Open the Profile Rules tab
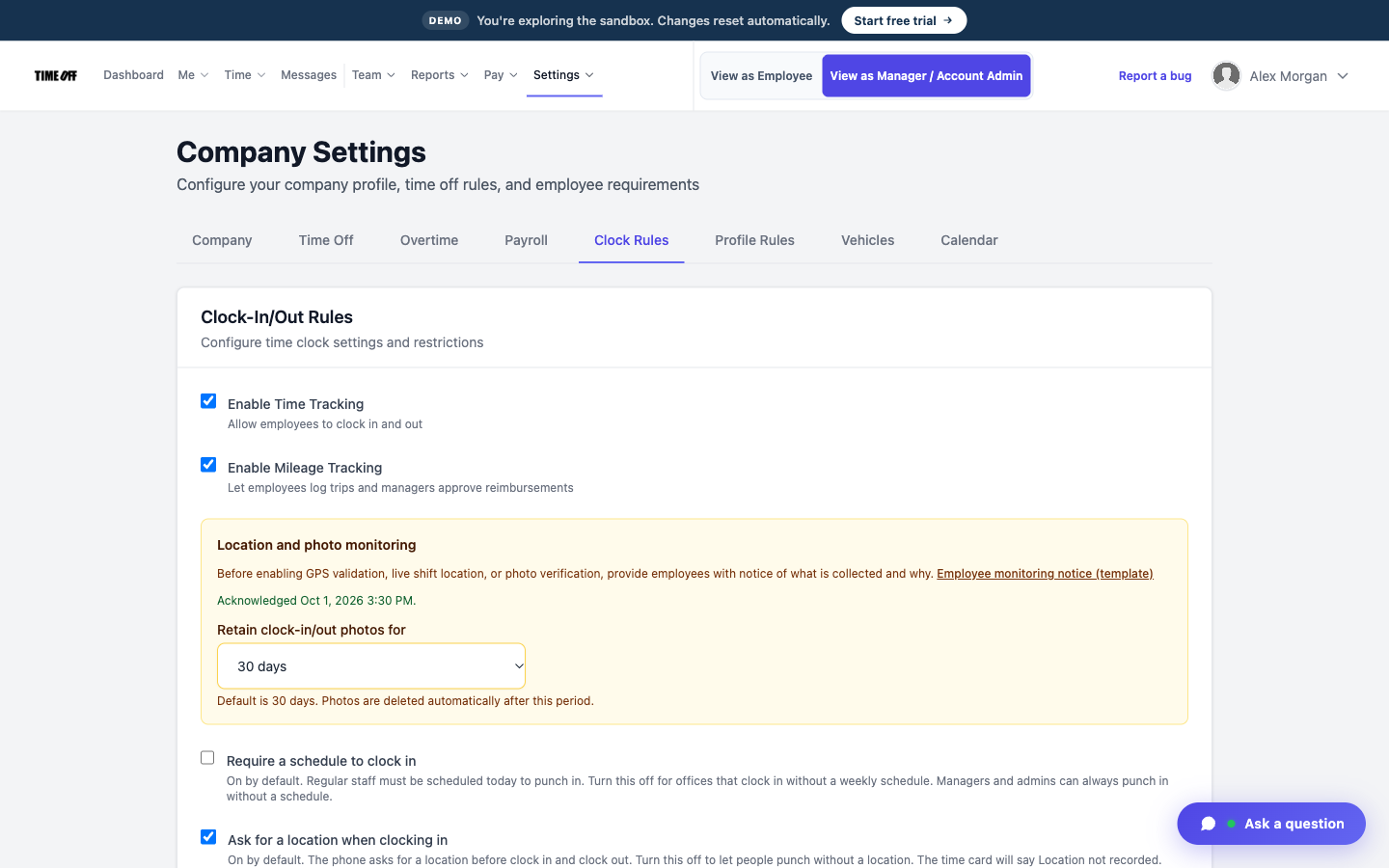The image size is (1389, 868). tap(754, 240)
